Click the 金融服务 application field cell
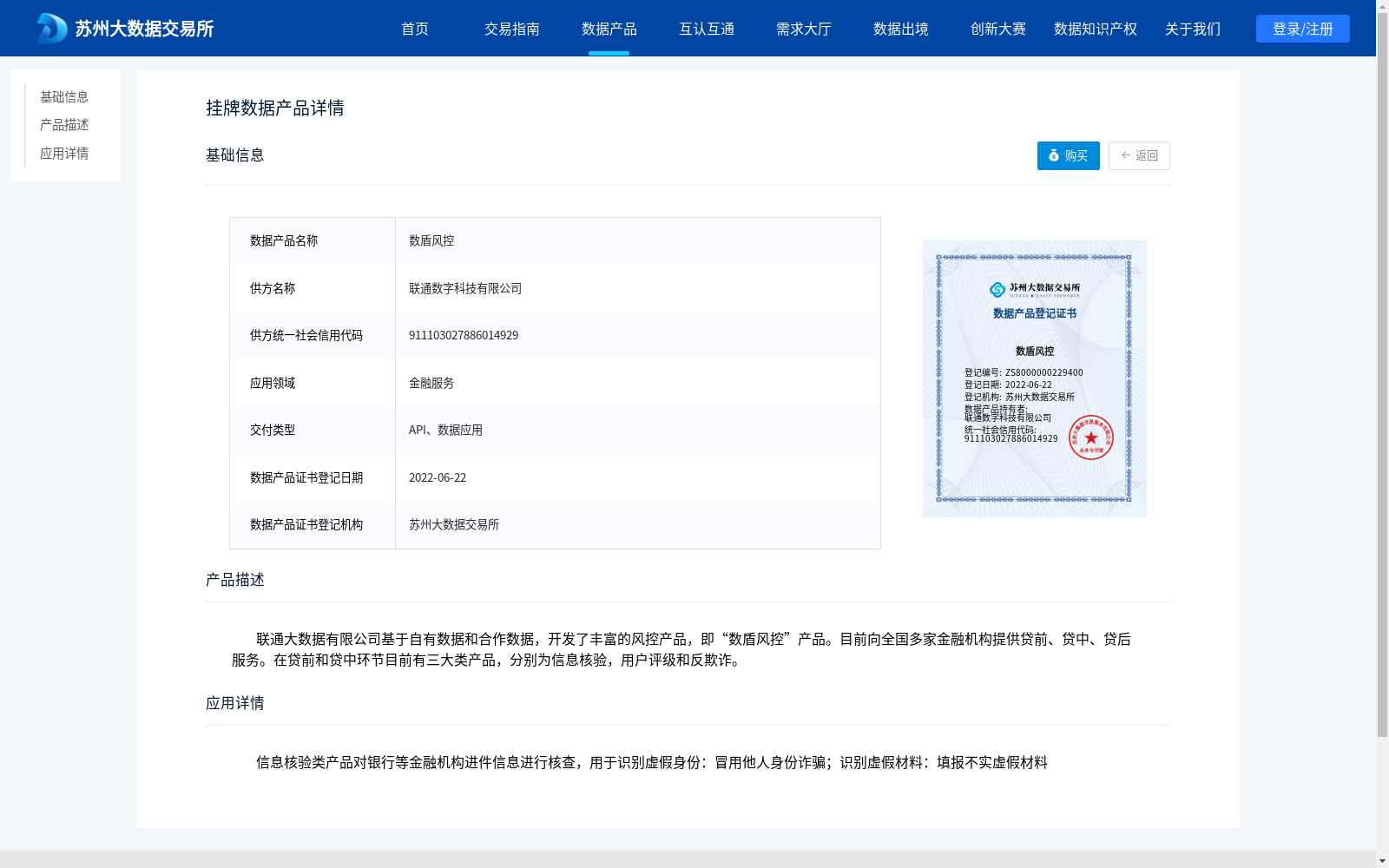Viewport: 1389px width, 868px height. click(x=637, y=383)
